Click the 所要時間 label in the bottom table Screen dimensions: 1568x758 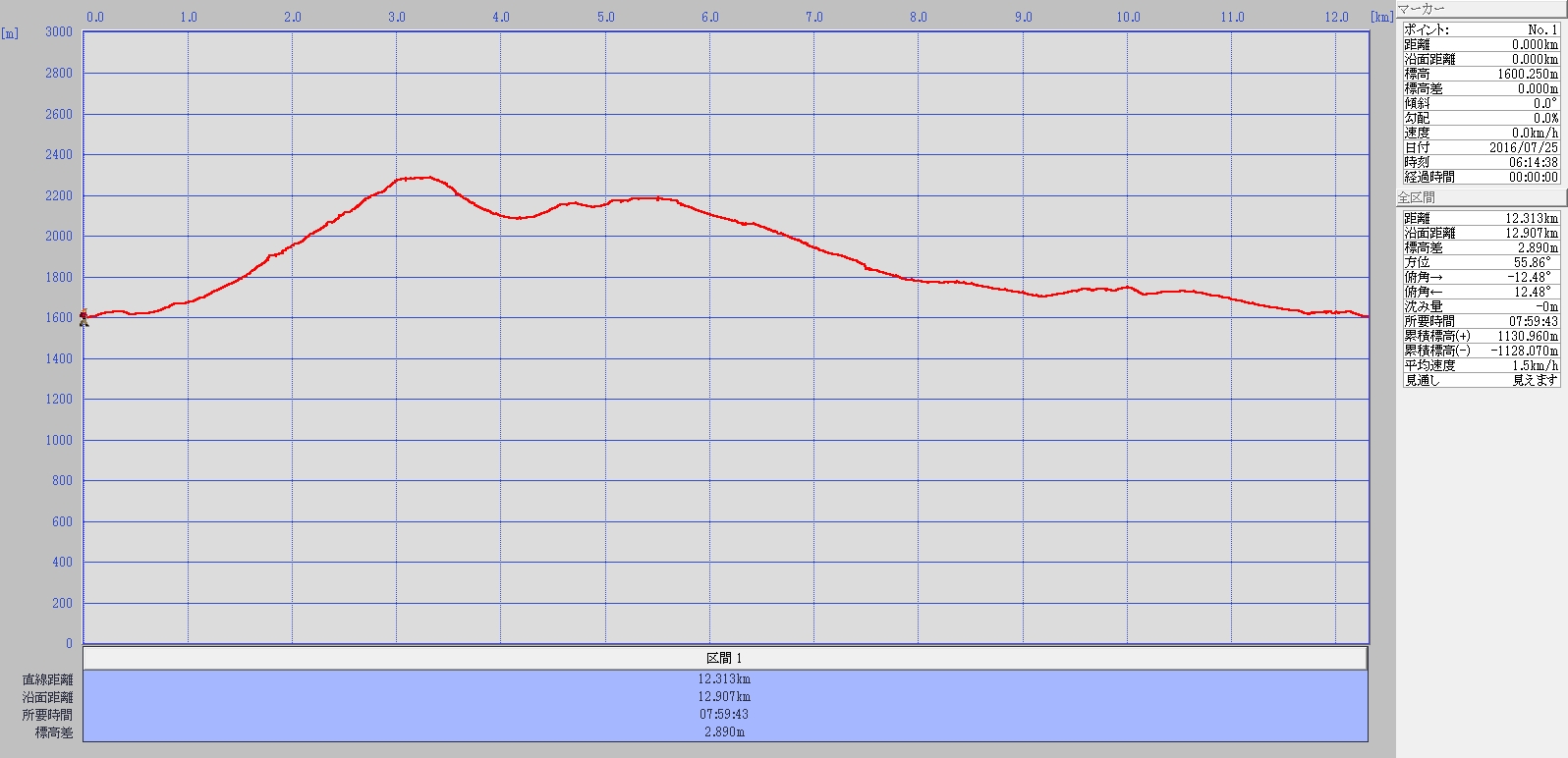click(48, 715)
